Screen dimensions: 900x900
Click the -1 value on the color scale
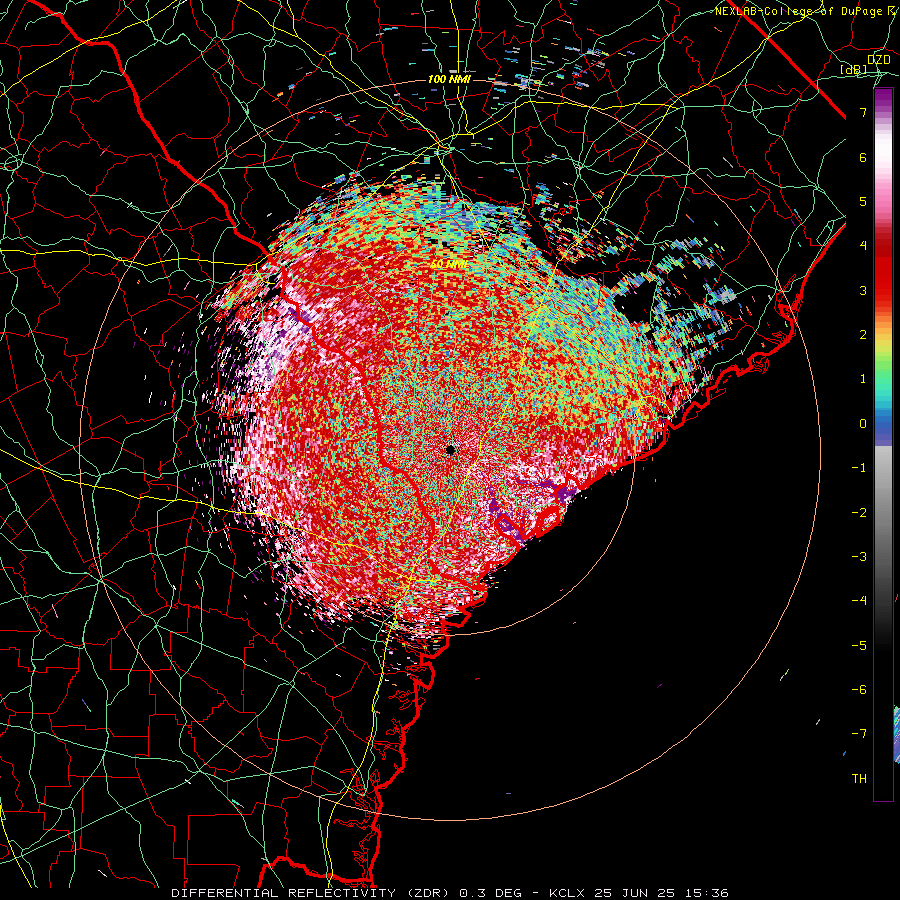pyautogui.click(x=859, y=468)
